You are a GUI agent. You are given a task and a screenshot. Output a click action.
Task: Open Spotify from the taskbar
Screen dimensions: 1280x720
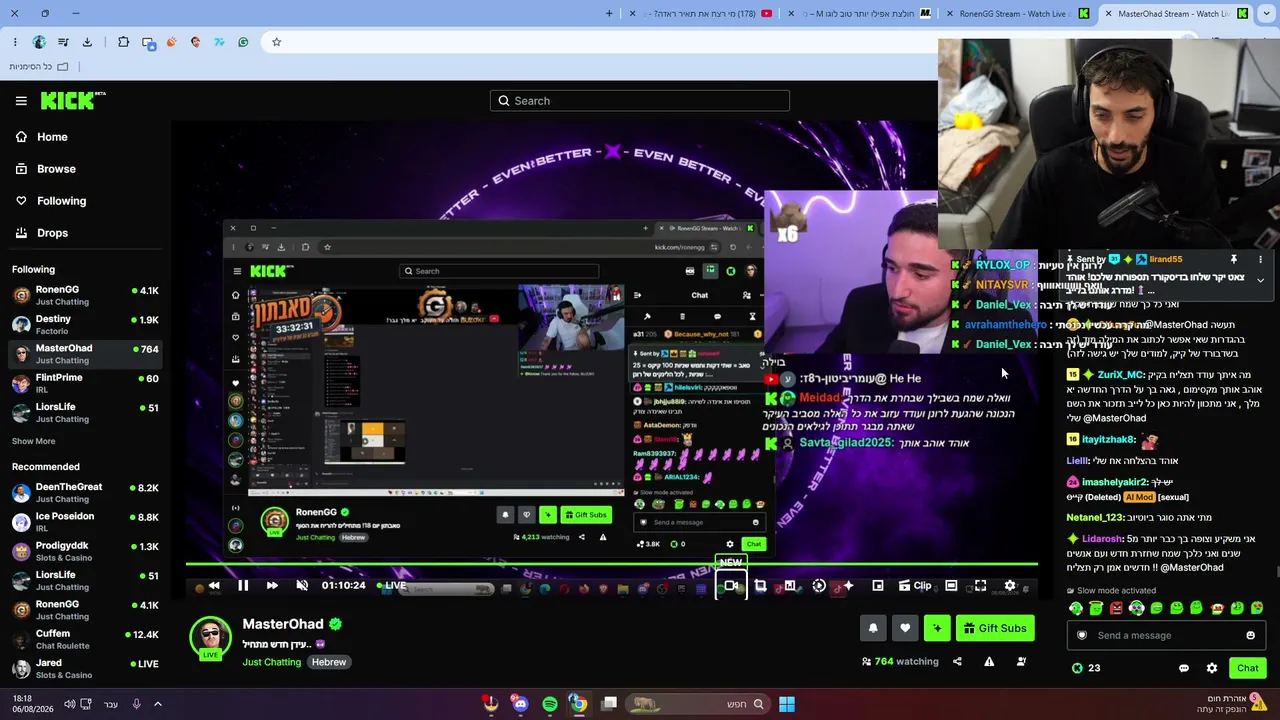(550, 704)
